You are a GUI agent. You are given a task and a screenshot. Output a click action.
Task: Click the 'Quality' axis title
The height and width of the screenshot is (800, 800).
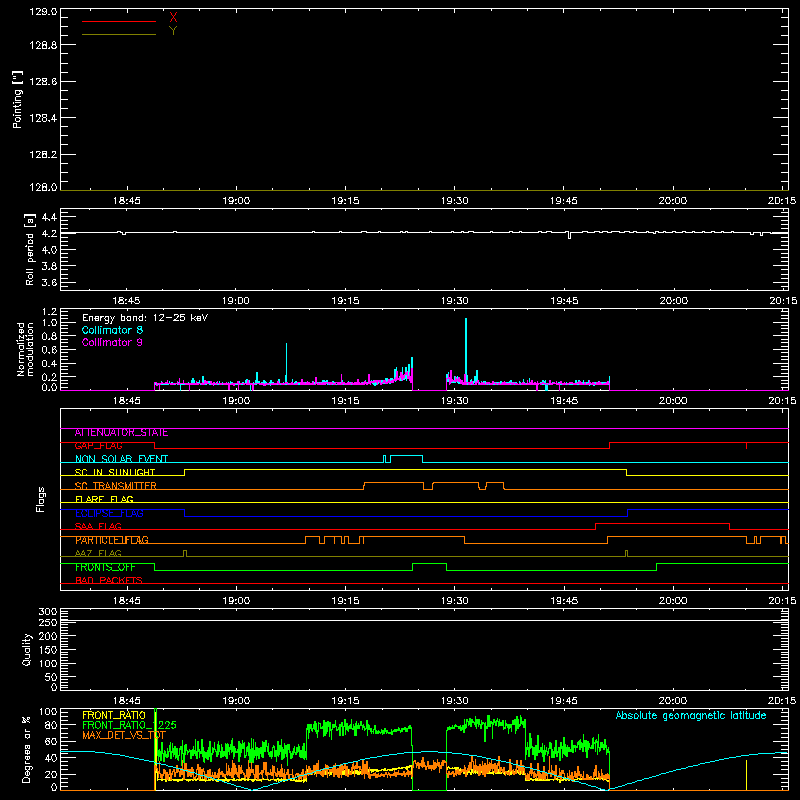pyautogui.click(x=27, y=649)
